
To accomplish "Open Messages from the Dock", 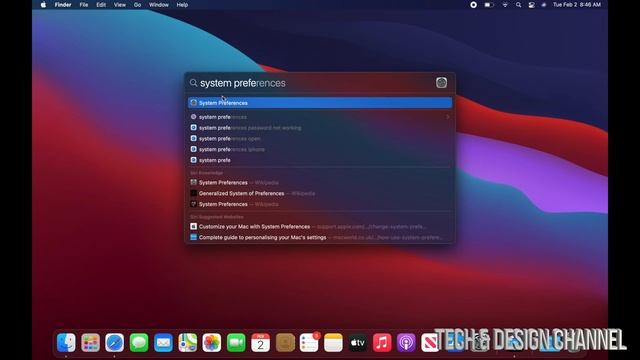I will (x=139, y=342).
